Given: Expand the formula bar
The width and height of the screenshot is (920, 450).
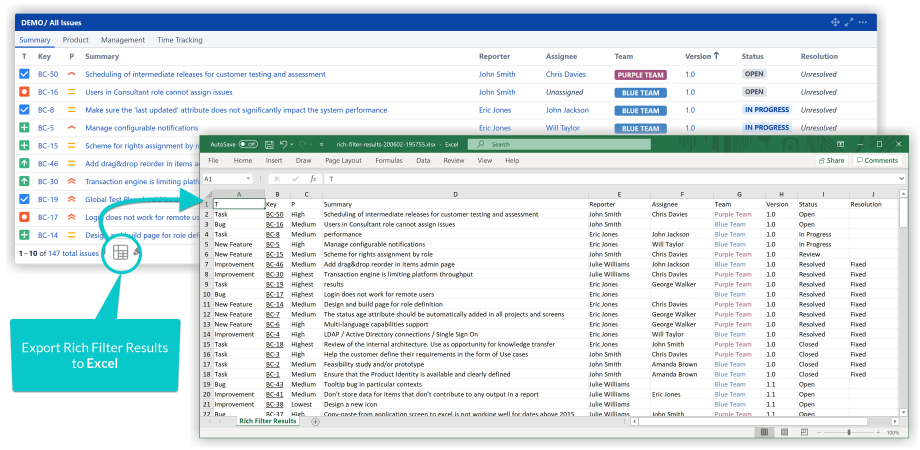Looking at the screenshot, I should click(901, 179).
